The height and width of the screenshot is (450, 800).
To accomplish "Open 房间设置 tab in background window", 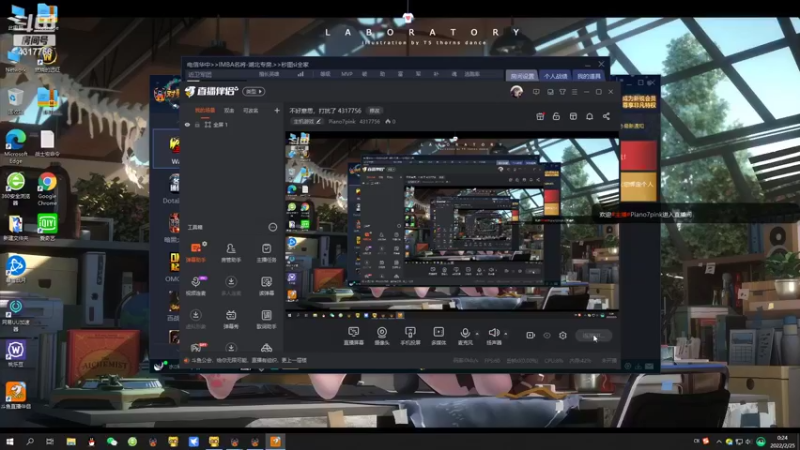I will click(x=522, y=76).
